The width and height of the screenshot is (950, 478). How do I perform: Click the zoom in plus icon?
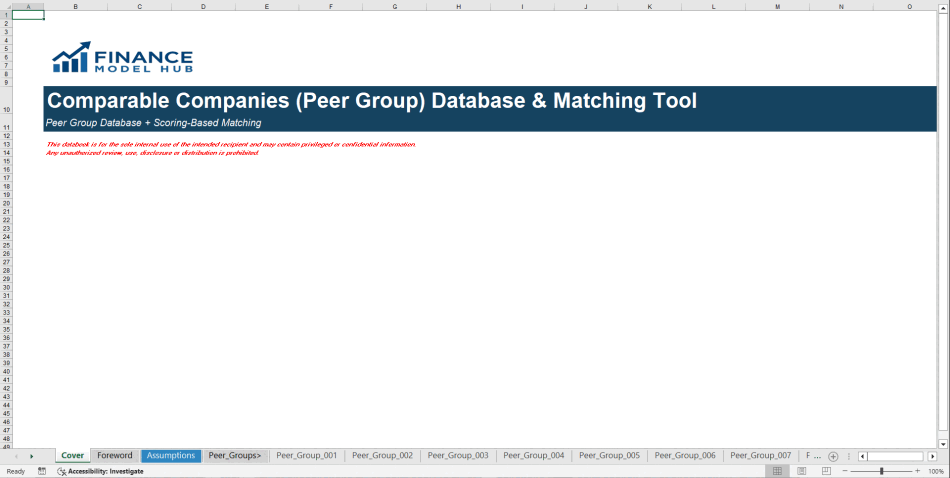point(917,471)
